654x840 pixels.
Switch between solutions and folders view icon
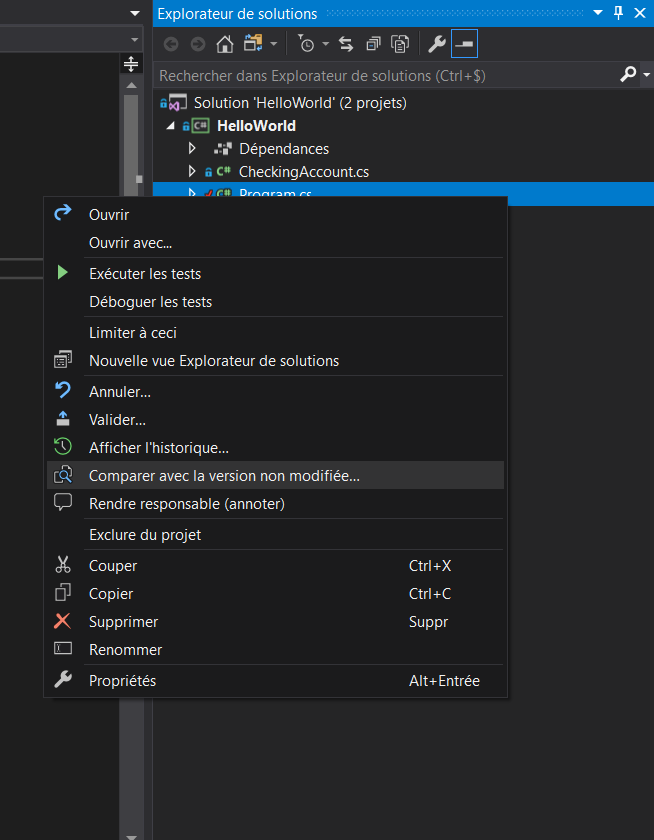(x=254, y=43)
